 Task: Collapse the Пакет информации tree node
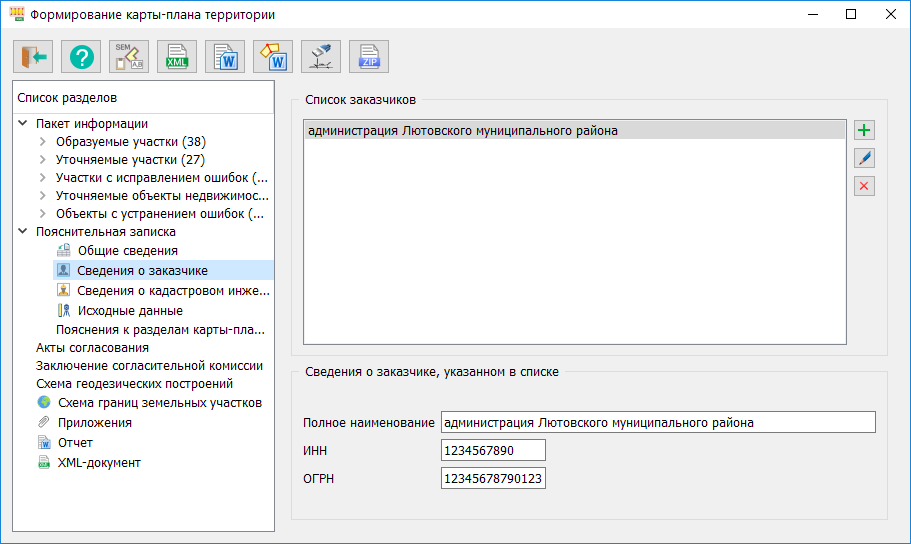click(x=23, y=124)
